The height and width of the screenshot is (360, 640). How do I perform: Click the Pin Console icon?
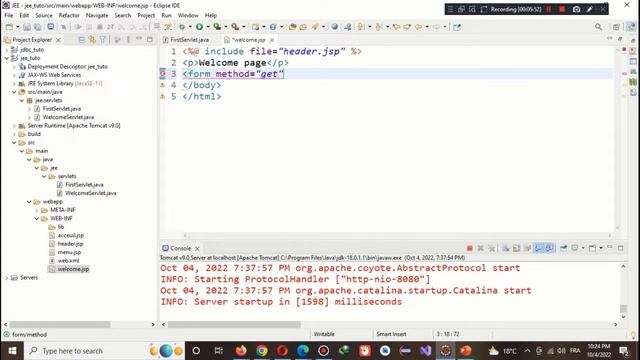click(x=564, y=248)
